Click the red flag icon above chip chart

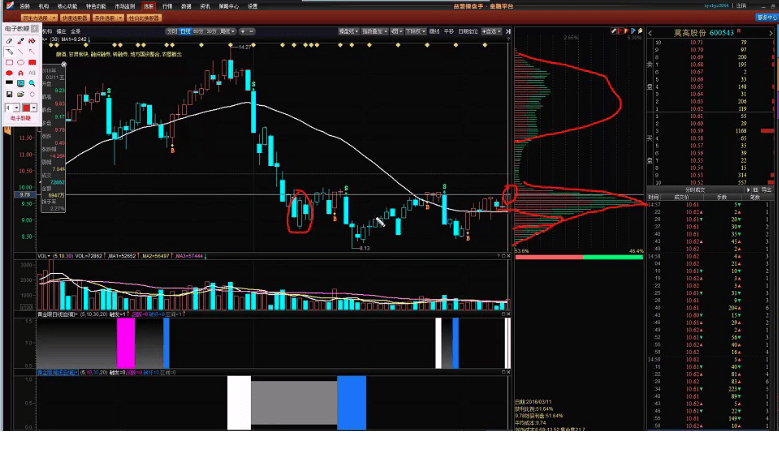pos(620,31)
